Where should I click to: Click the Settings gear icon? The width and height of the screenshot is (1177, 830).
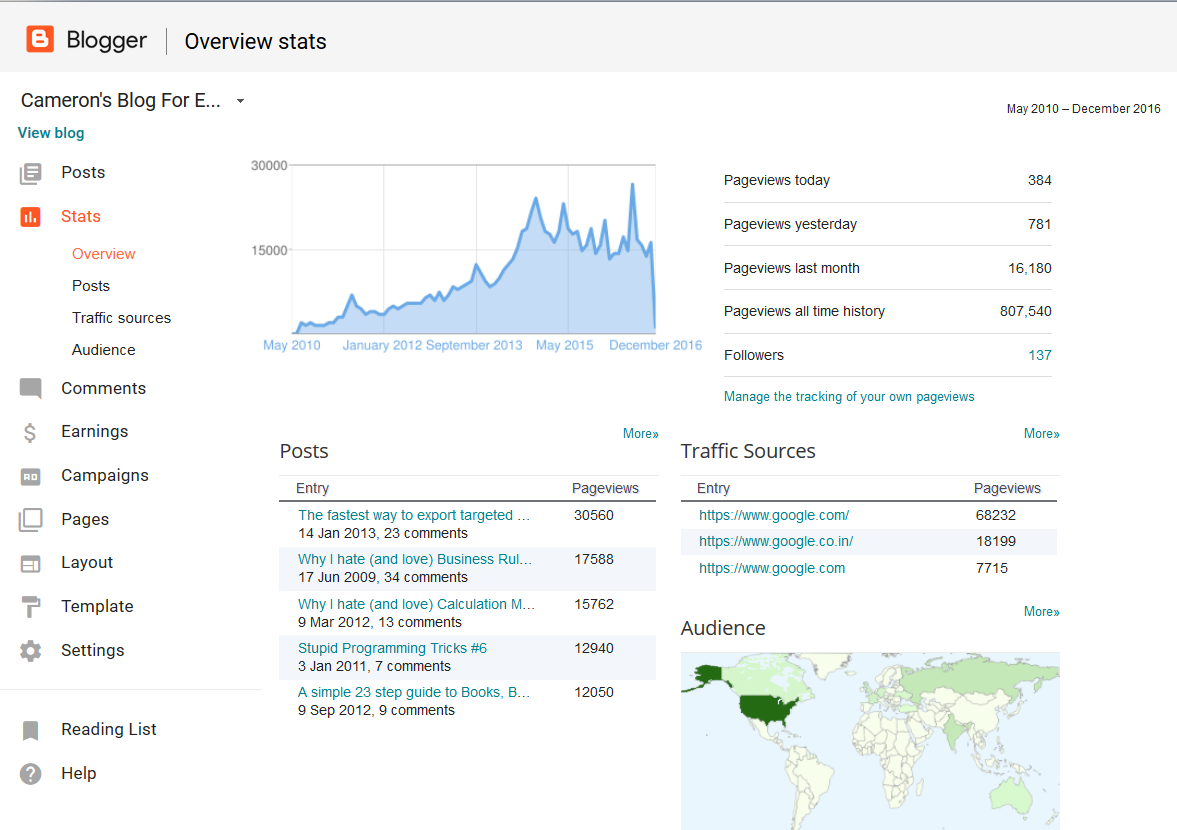click(31, 651)
